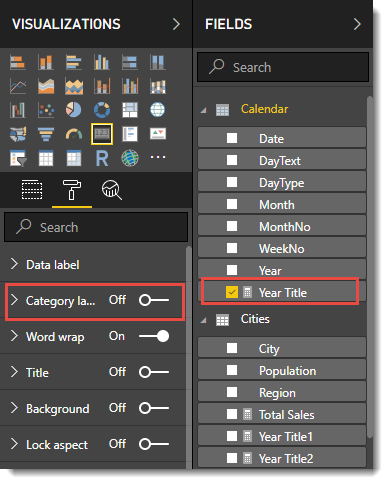Viewport: 388px width, 484px height.
Task: Select the clustered bar chart visual
Action: click(x=74, y=62)
